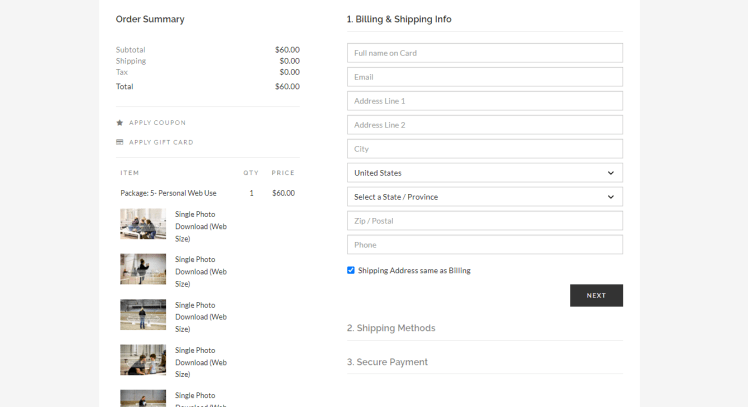Click the star icon beside Apply Coupon
This screenshot has height=407, width=748.
pyautogui.click(x=120, y=123)
